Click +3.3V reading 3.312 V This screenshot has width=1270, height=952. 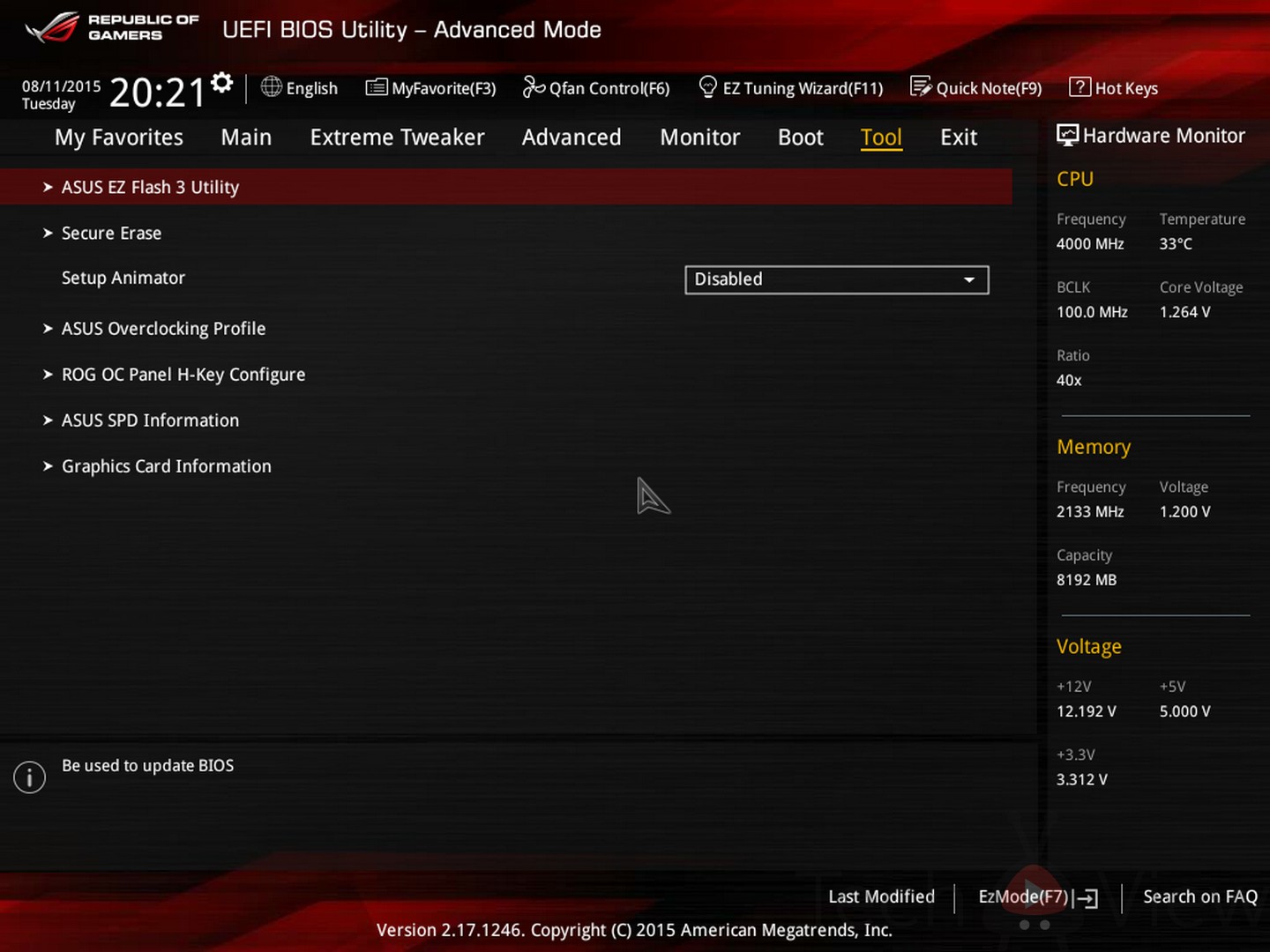coord(1082,779)
